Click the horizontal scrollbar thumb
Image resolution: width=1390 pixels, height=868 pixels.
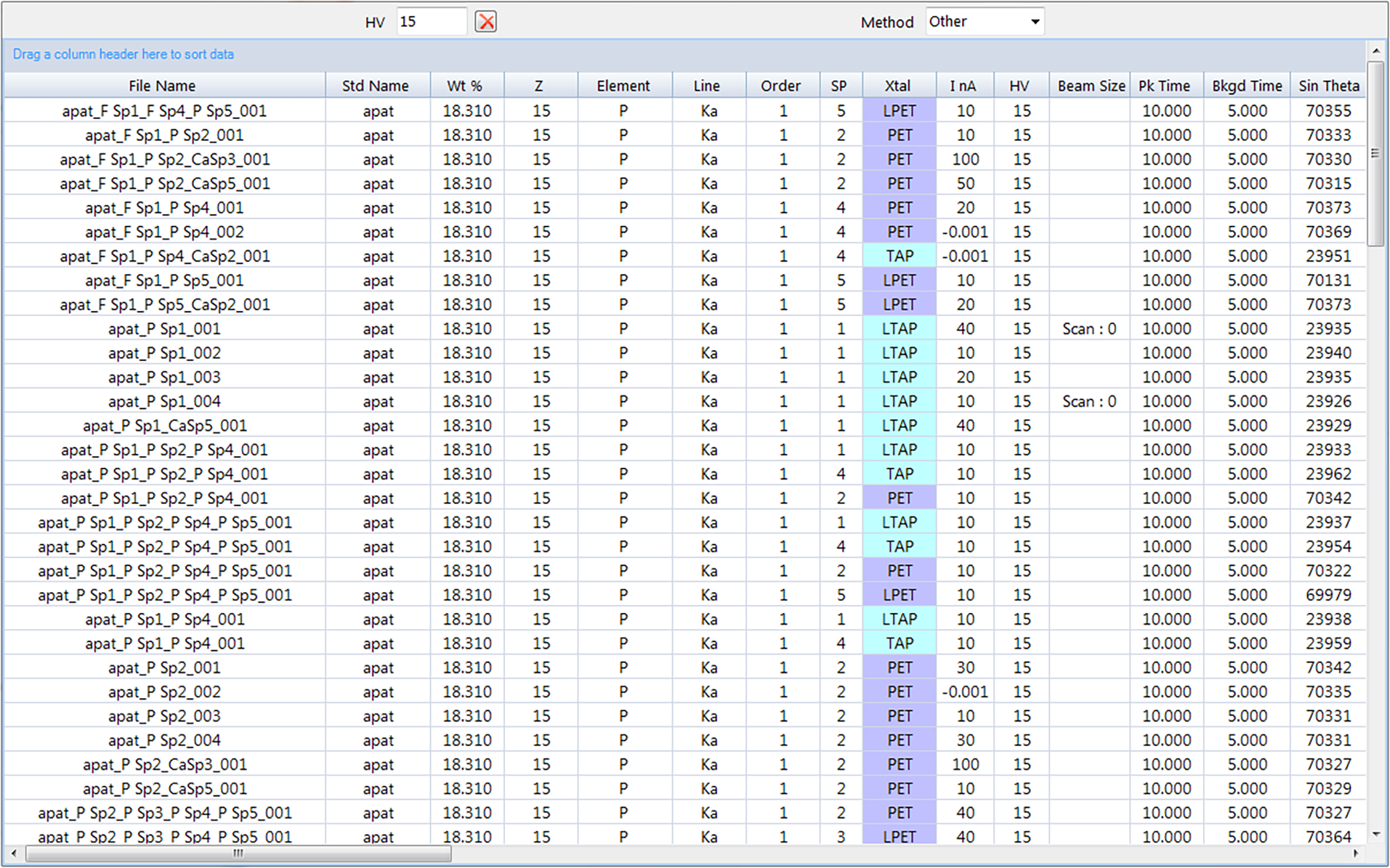(238, 853)
